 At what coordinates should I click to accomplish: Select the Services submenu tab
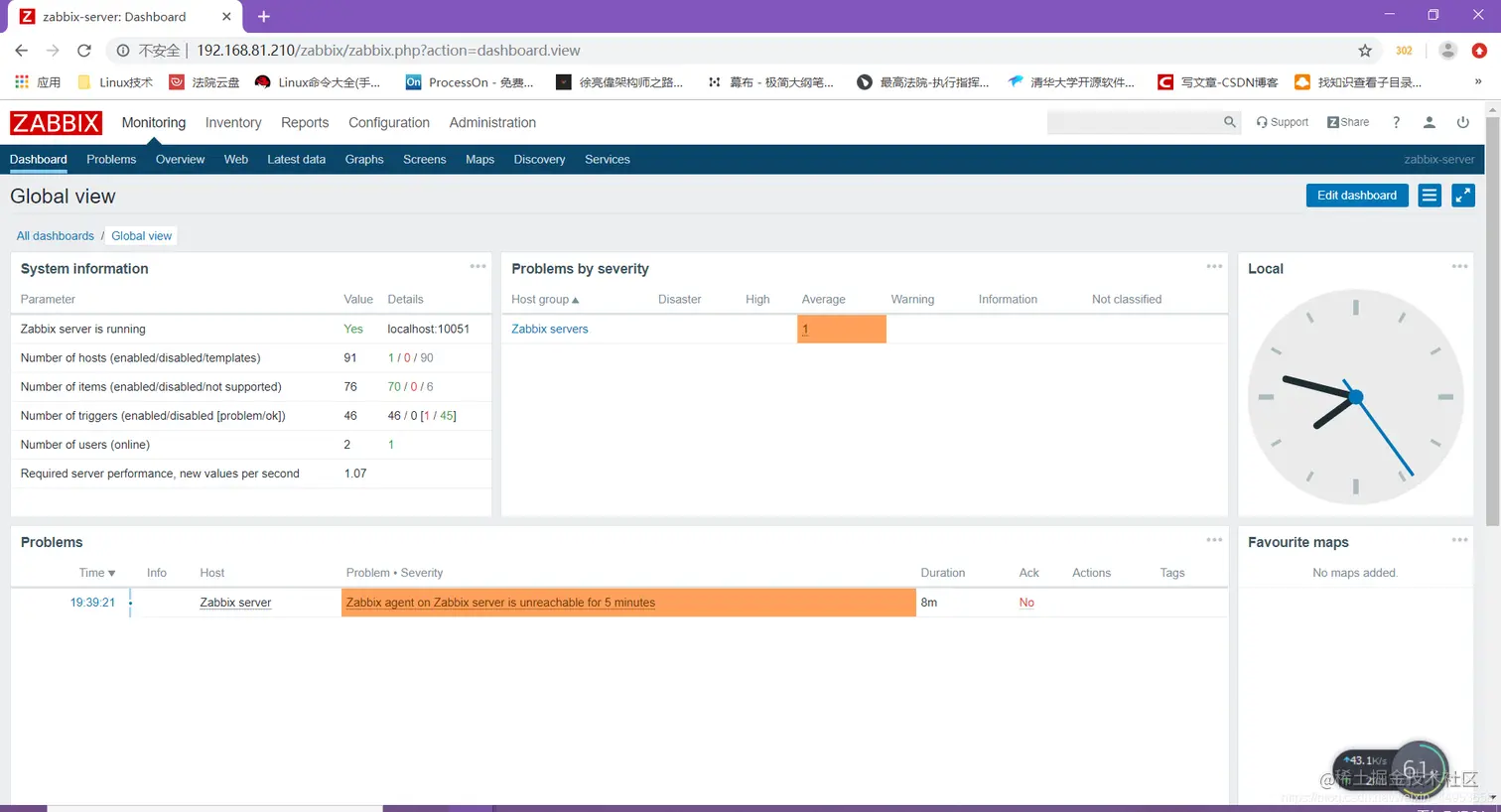(x=608, y=159)
